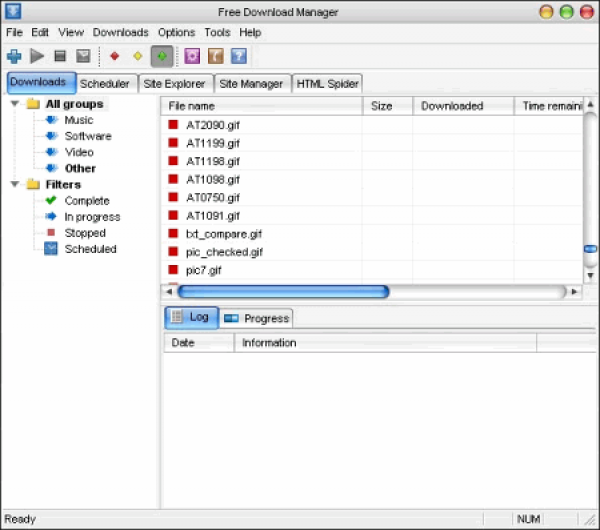Image resolution: width=600 pixels, height=530 pixels.
Task: Select the yellow diamond traffic mode icon
Action: click(x=138, y=56)
